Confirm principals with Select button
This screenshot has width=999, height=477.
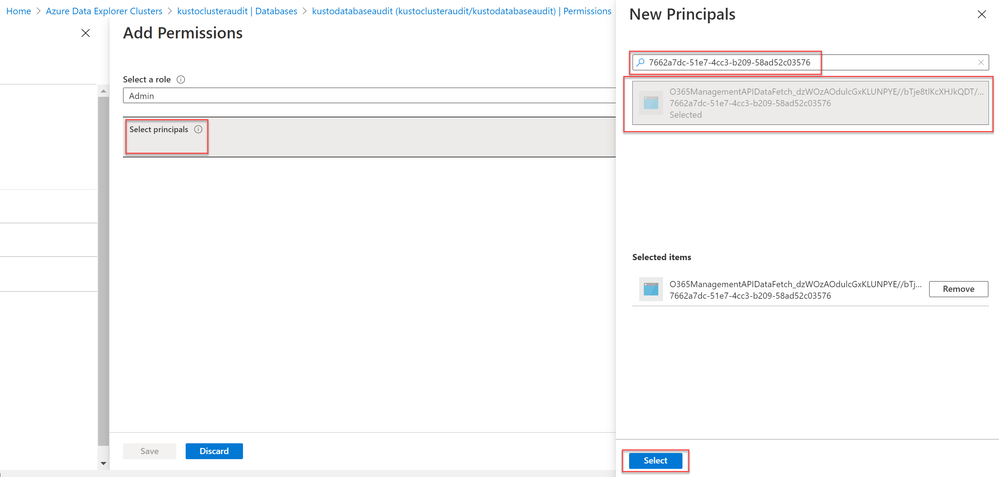click(656, 460)
